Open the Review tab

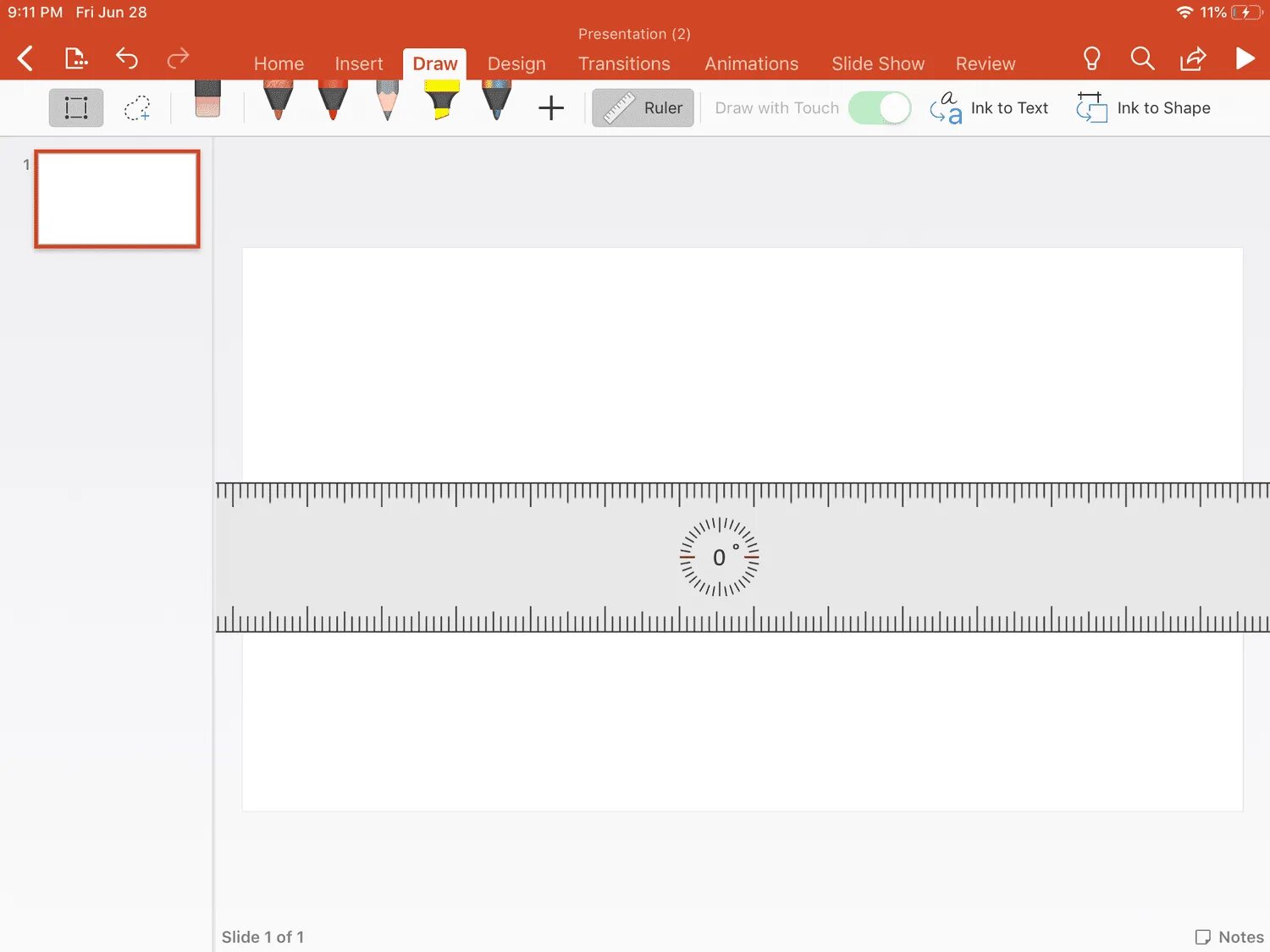[986, 64]
